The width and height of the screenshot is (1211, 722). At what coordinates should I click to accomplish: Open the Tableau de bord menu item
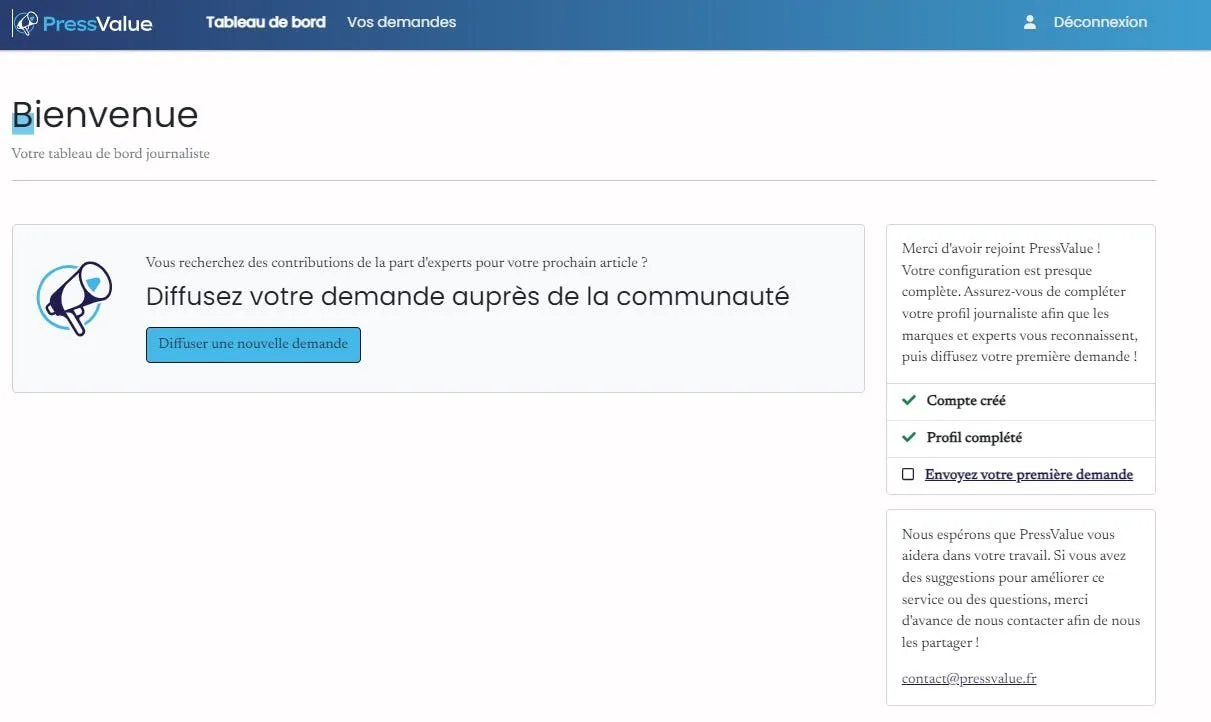point(265,22)
